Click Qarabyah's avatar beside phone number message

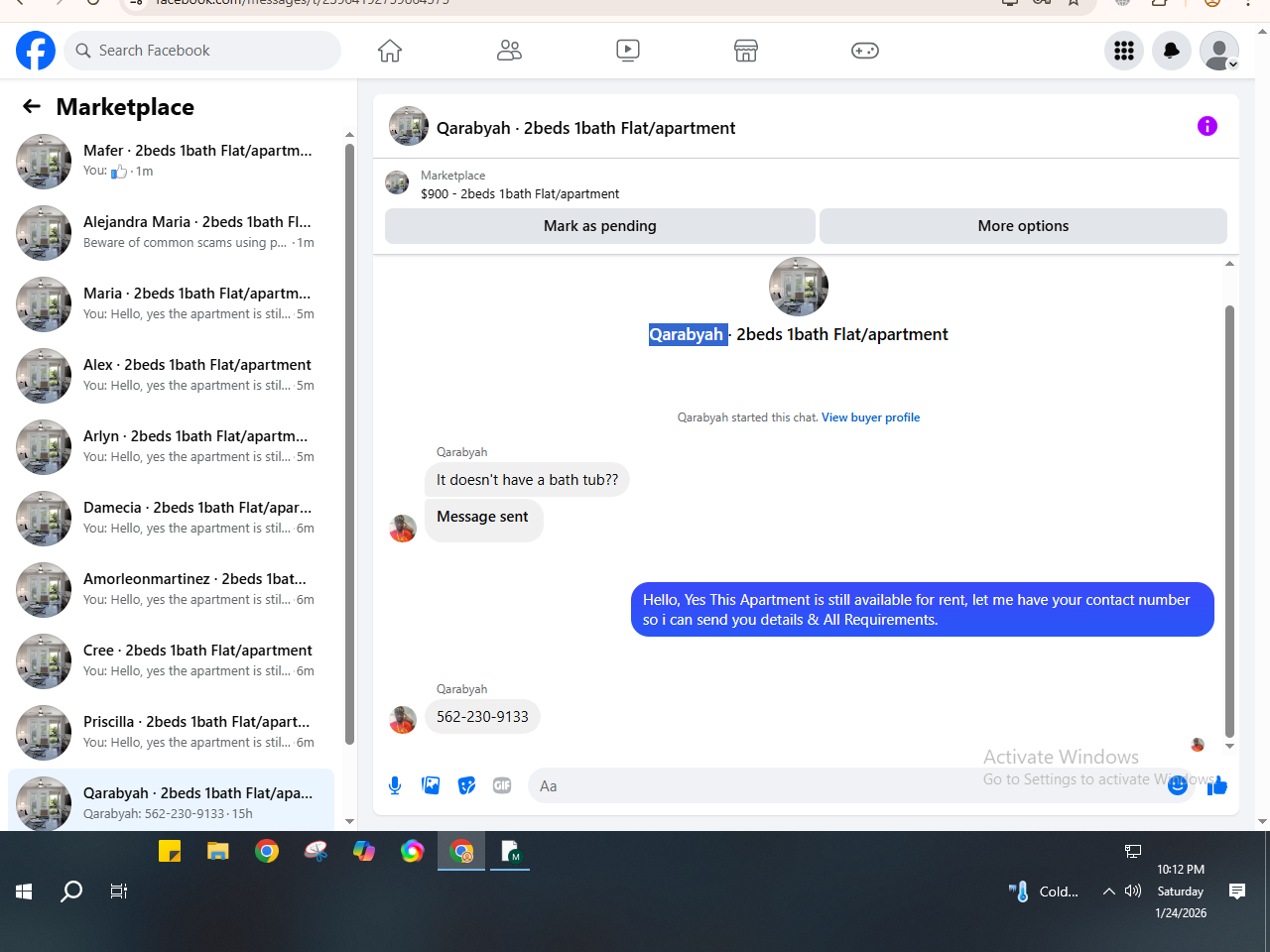click(403, 719)
